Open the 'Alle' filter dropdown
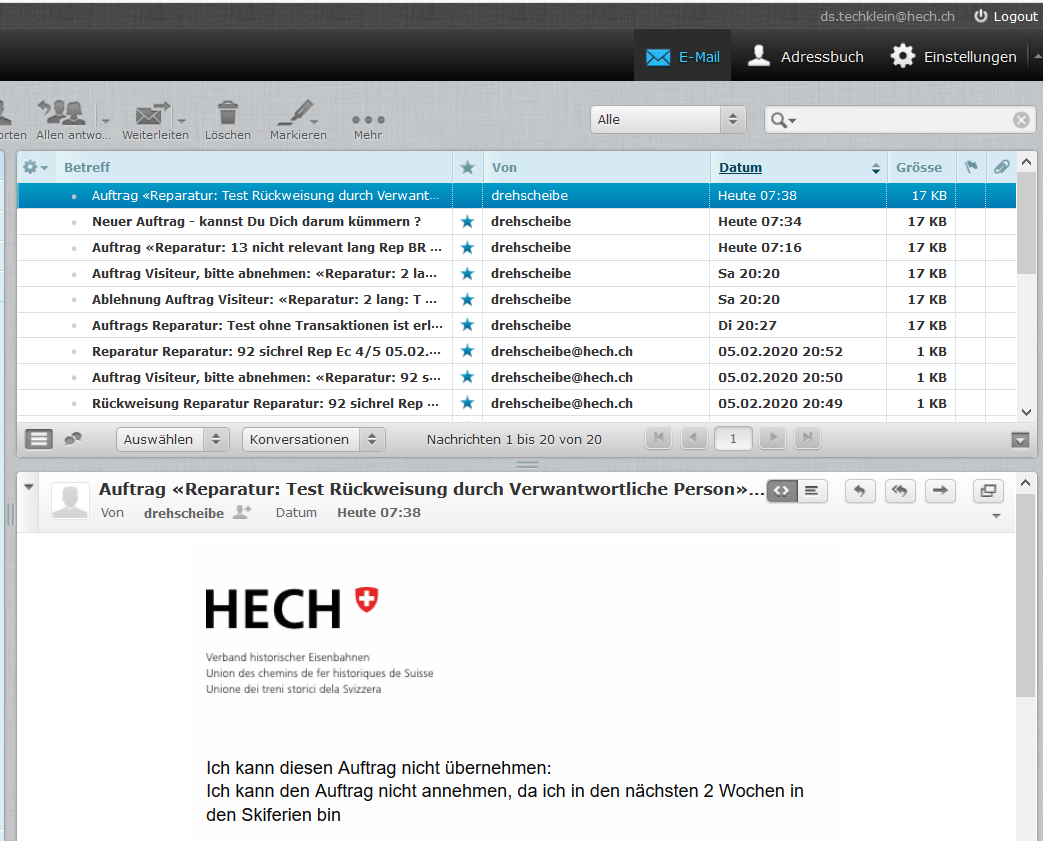 [x=668, y=119]
